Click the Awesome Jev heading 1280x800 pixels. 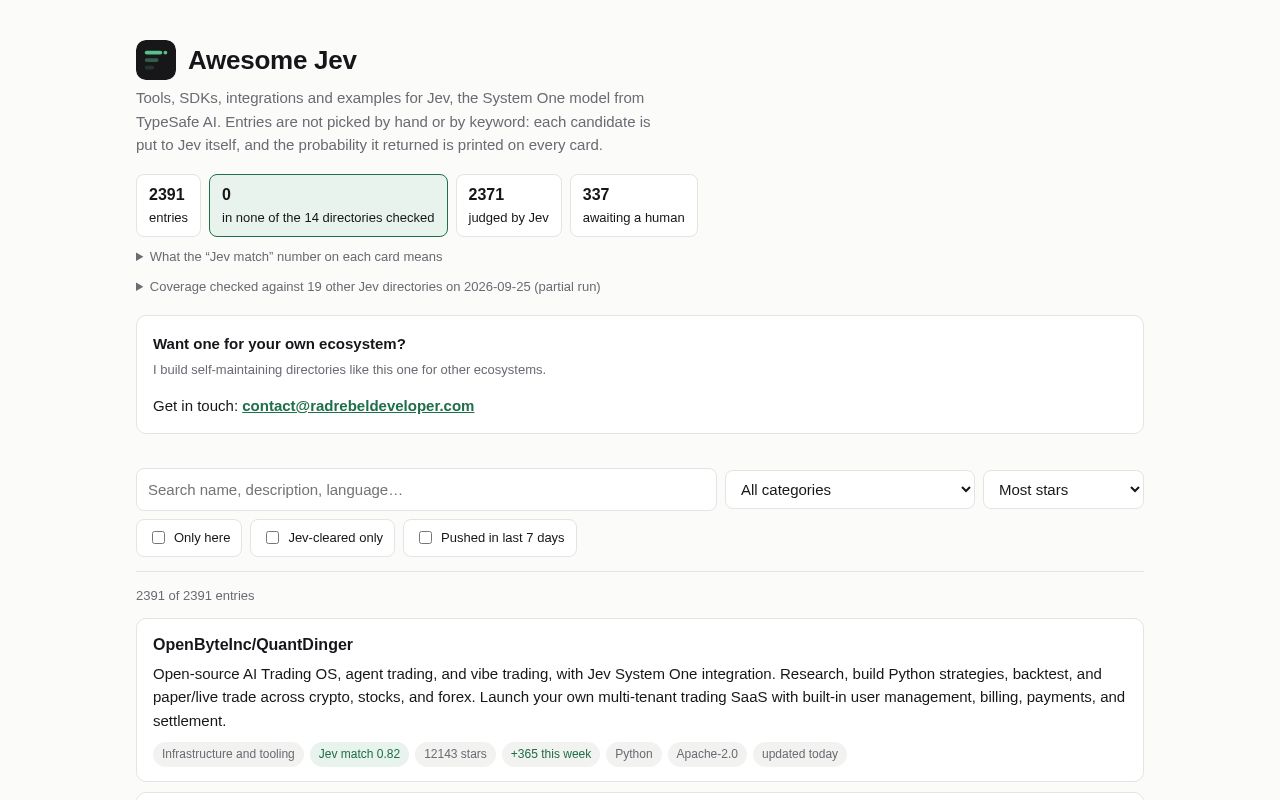[272, 60]
